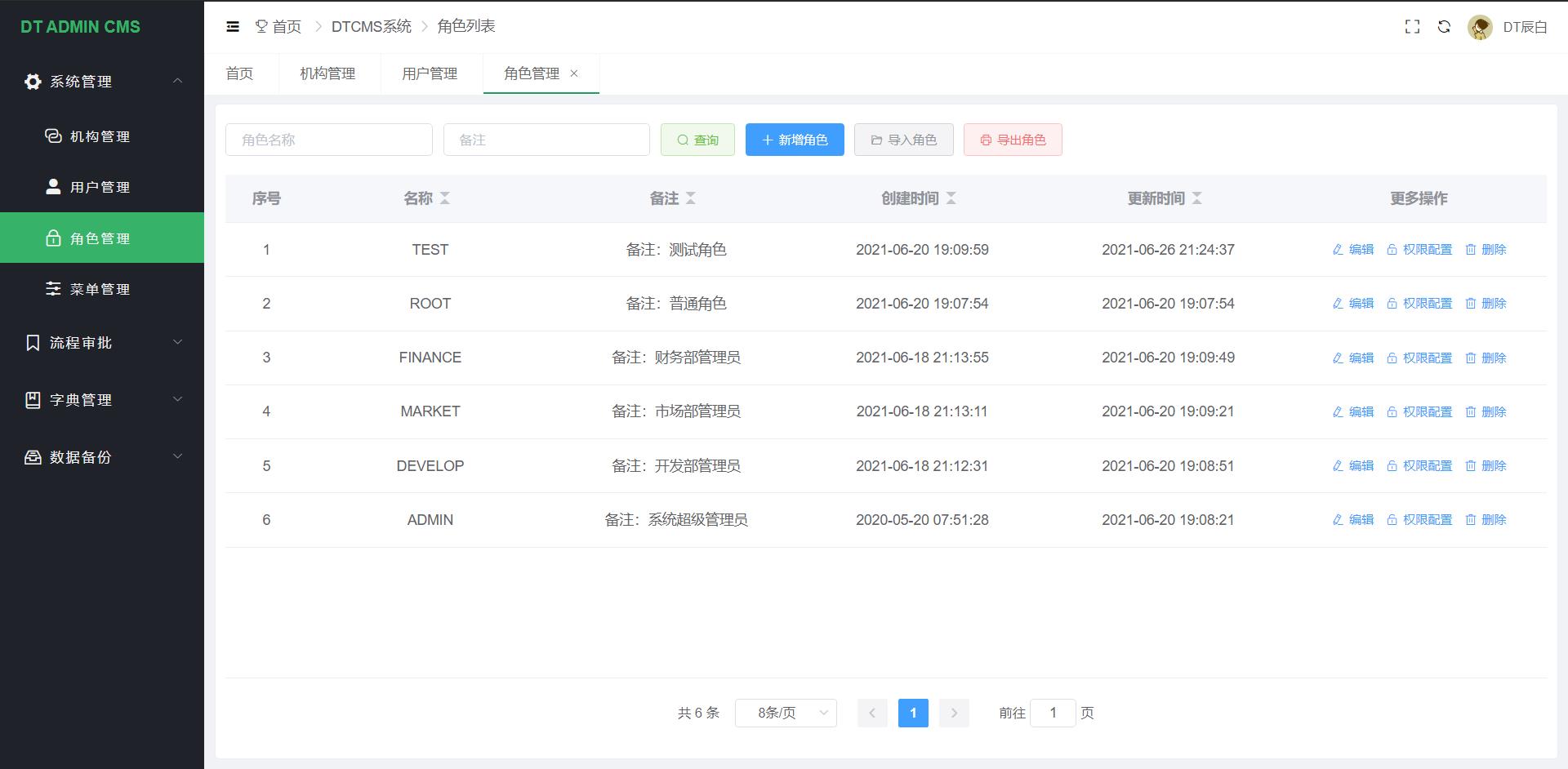Click the 2020-05-20 07:51:28 cell
The height and width of the screenshot is (769, 1568).
coord(922,520)
